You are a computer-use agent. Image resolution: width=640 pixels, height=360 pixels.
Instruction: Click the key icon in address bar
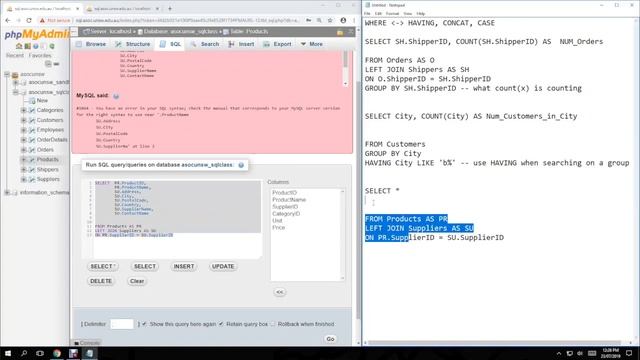(x=309, y=20)
